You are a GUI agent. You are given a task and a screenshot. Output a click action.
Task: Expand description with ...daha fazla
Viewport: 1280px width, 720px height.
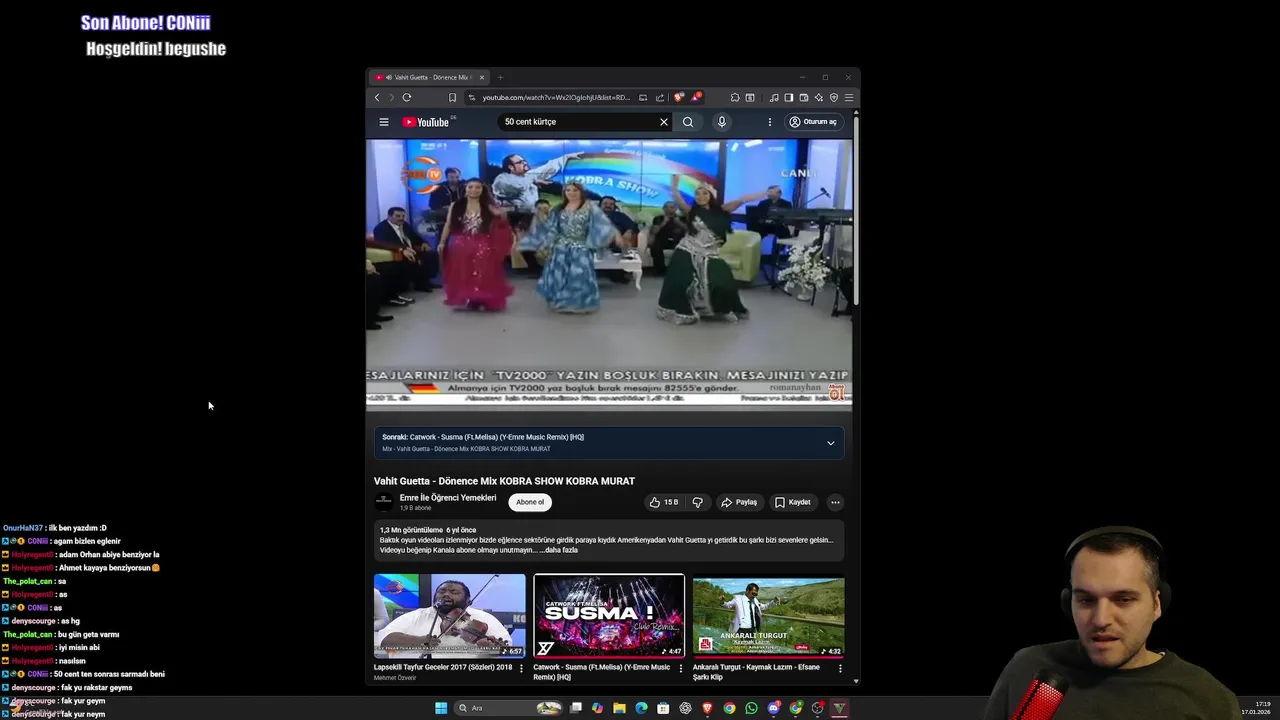coord(559,550)
